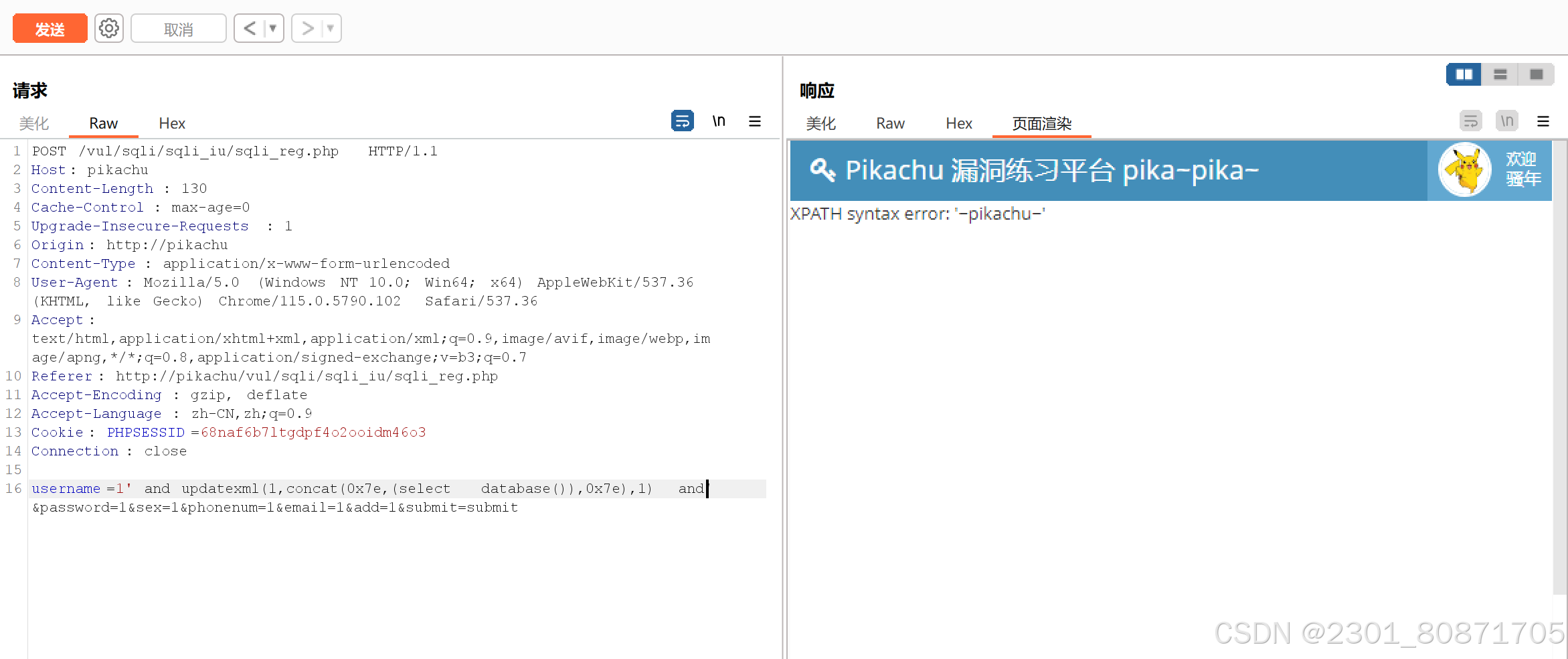
Task: Click the PHPSESSID cookie value
Action: (x=313, y=433)
